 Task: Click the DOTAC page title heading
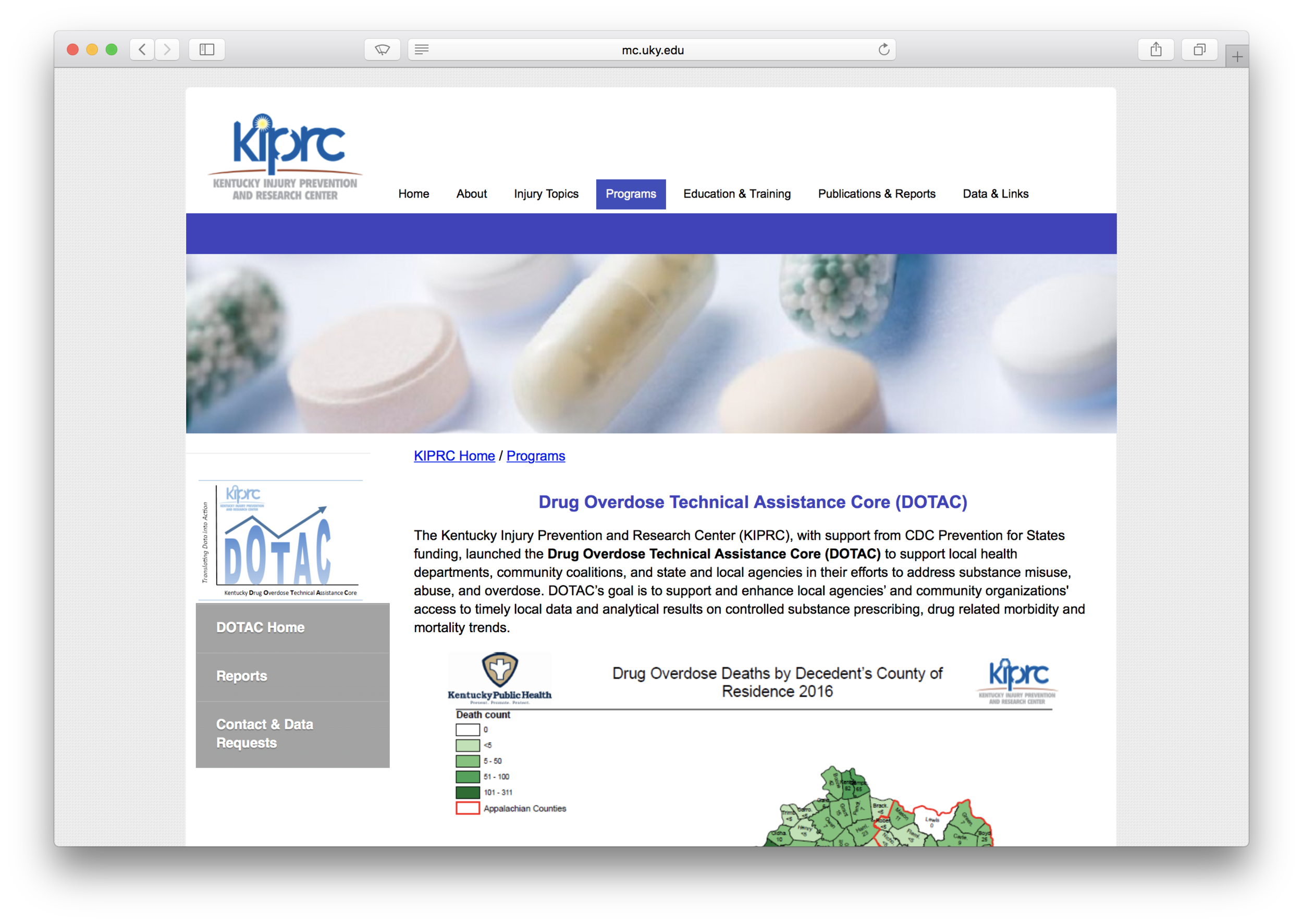(753, 502)
